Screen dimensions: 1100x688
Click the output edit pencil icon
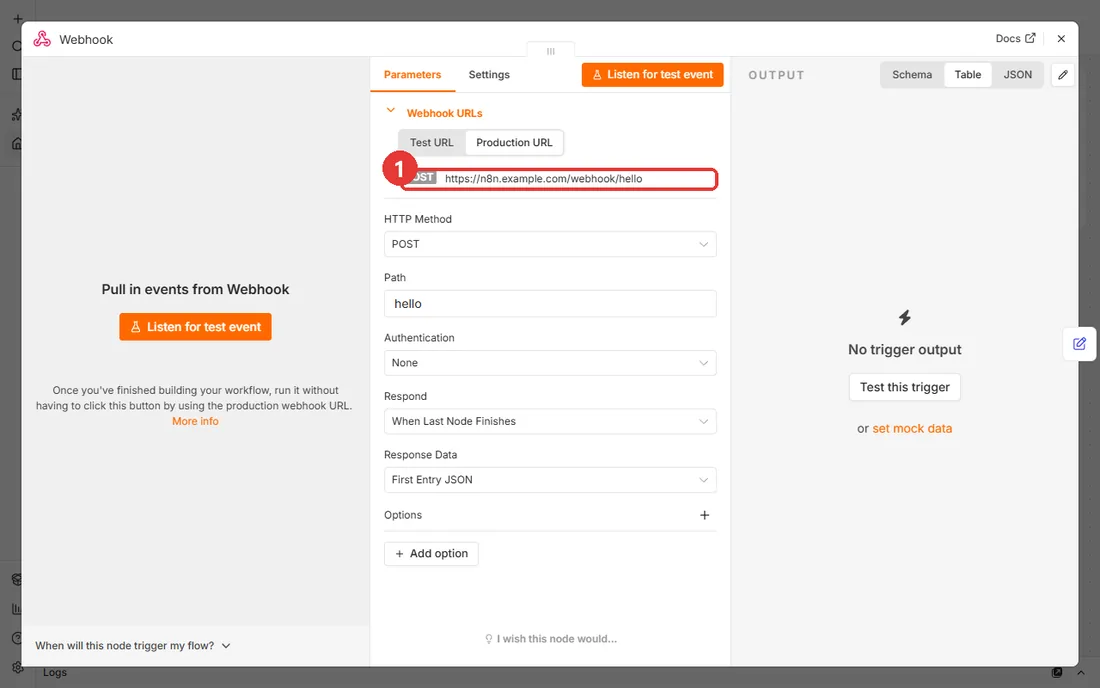pos(1063,74)
